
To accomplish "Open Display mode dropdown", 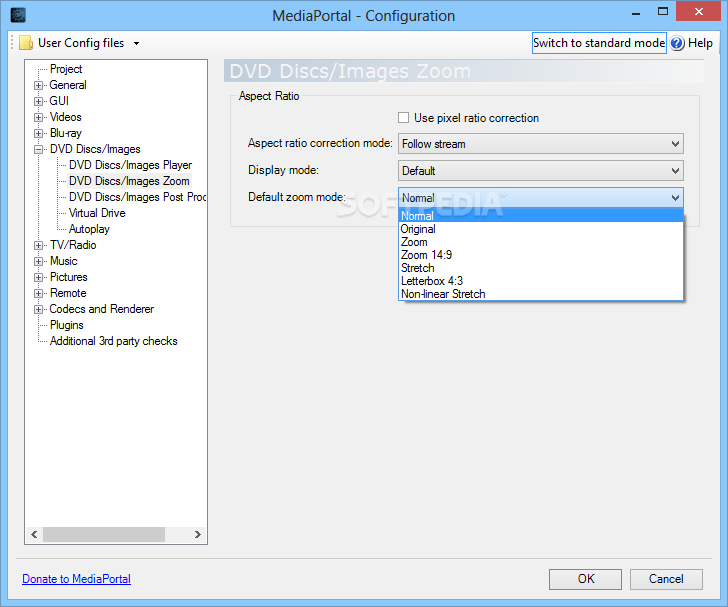I will click(x=540, y=171).
